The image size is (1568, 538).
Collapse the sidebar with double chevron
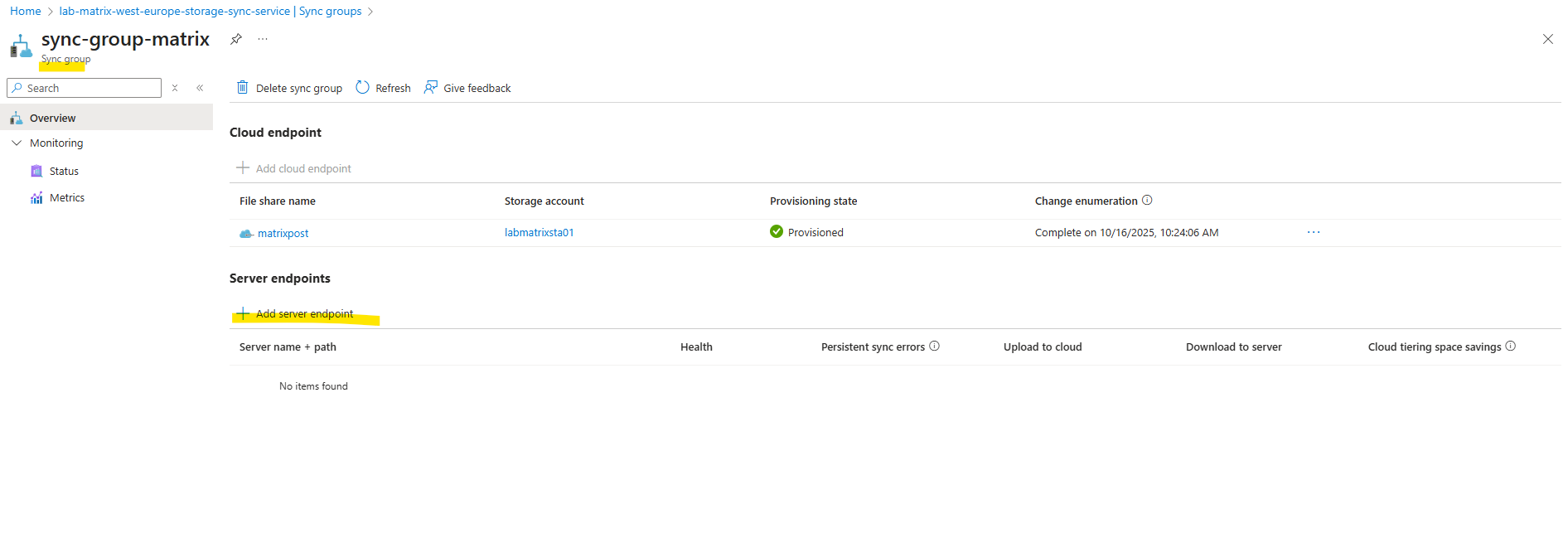tap(200, 88)
